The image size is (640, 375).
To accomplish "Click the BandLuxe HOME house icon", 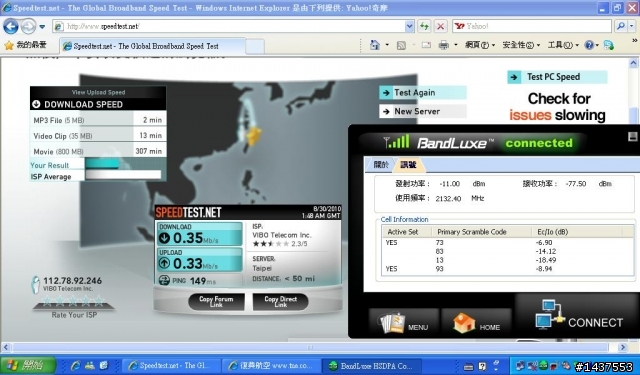I will point(464,323).
